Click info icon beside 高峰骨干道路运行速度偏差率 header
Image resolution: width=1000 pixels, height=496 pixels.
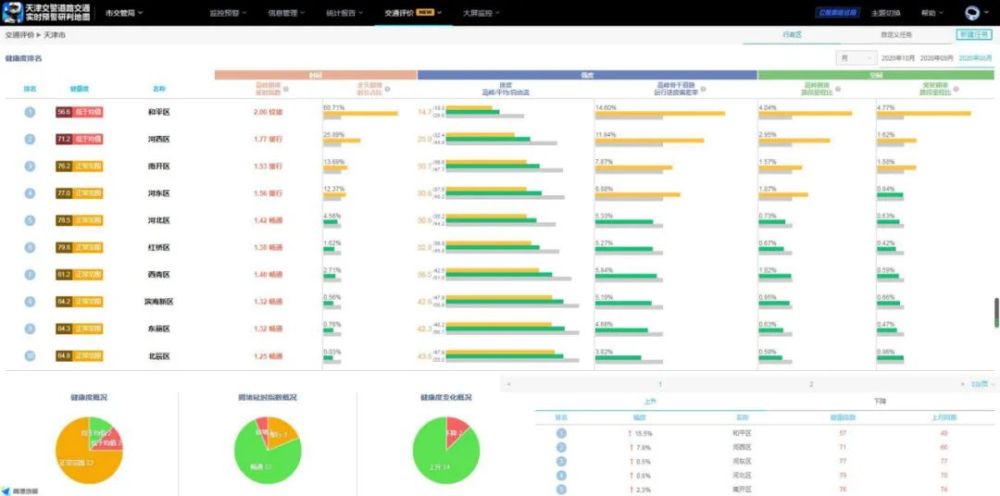point(703,89)
